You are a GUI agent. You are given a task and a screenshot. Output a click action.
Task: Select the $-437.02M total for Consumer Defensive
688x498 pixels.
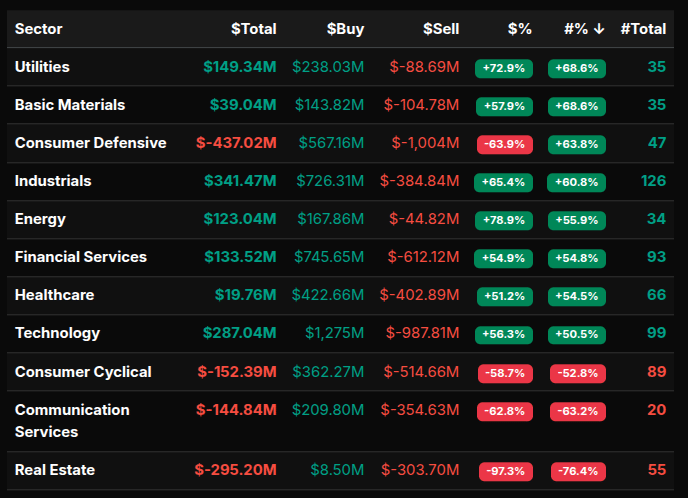point(236,143)
